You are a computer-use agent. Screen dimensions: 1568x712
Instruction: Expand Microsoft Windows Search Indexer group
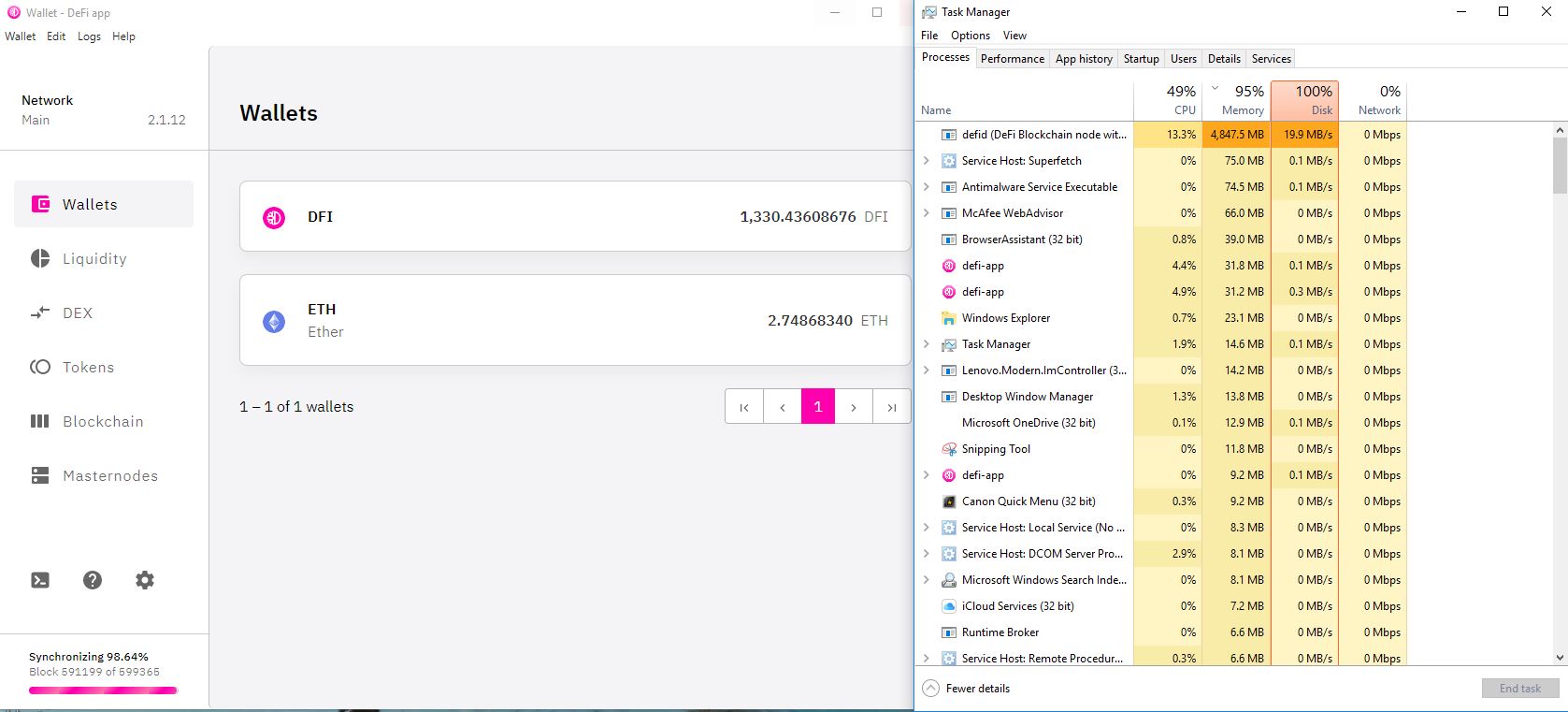[927, 580]
